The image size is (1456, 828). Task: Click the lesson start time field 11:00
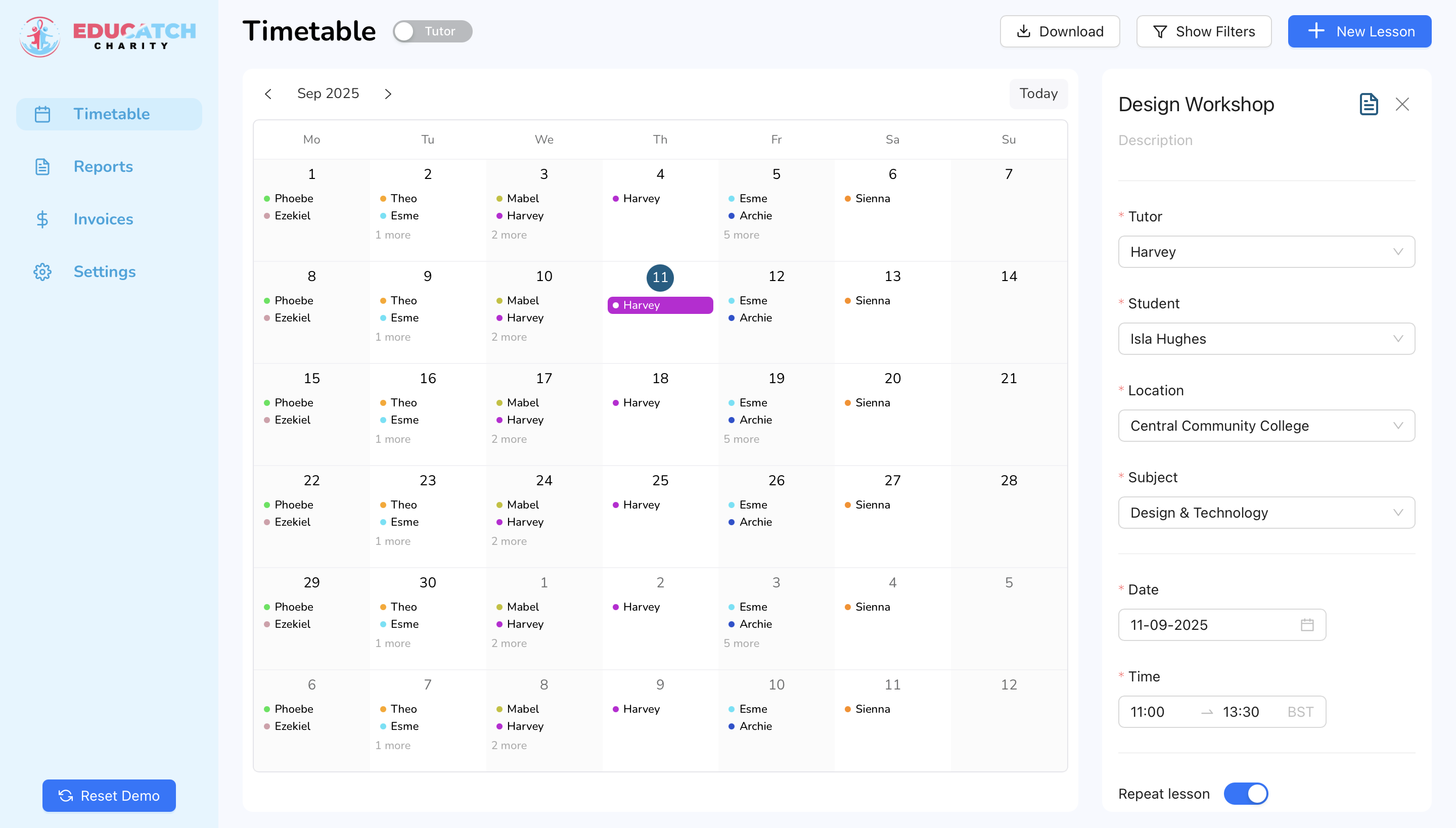[1148, 711]
